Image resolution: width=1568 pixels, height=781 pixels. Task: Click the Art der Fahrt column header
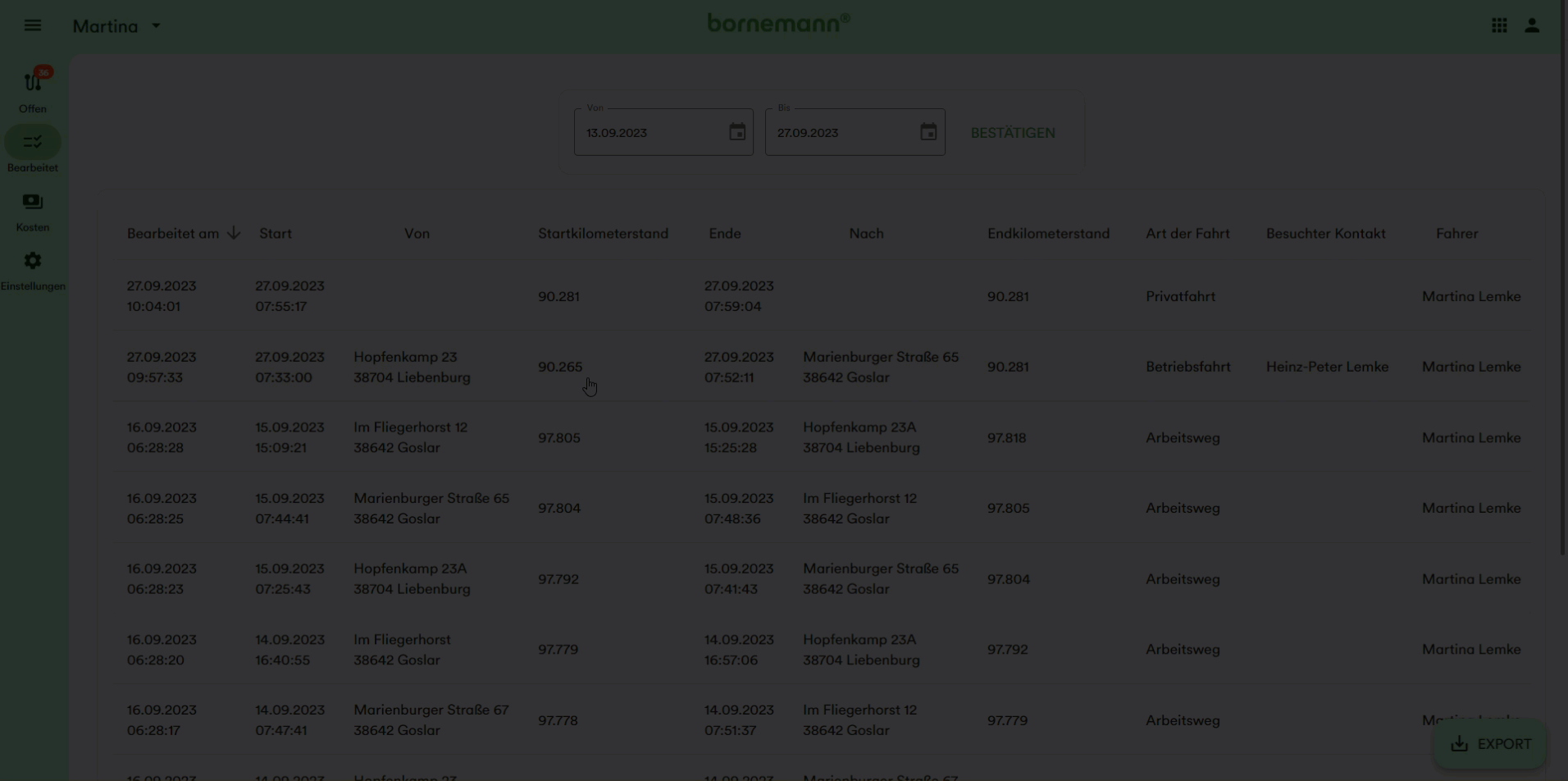[x=1187, y=234]
